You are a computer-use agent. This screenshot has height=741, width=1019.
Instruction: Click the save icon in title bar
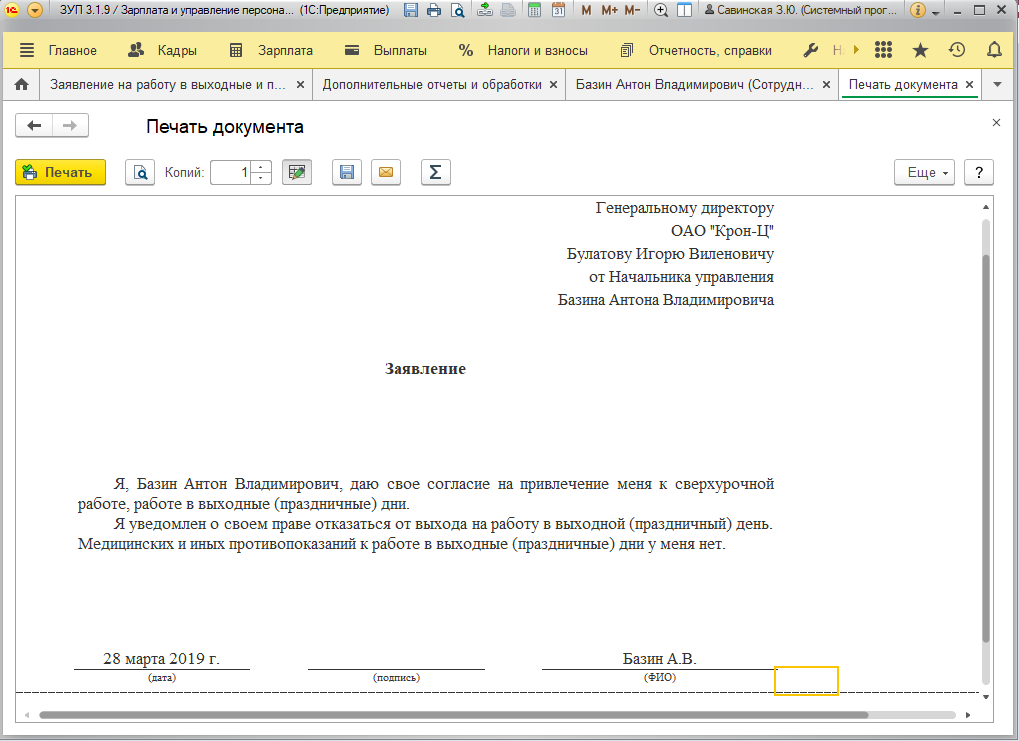[411, 10]
